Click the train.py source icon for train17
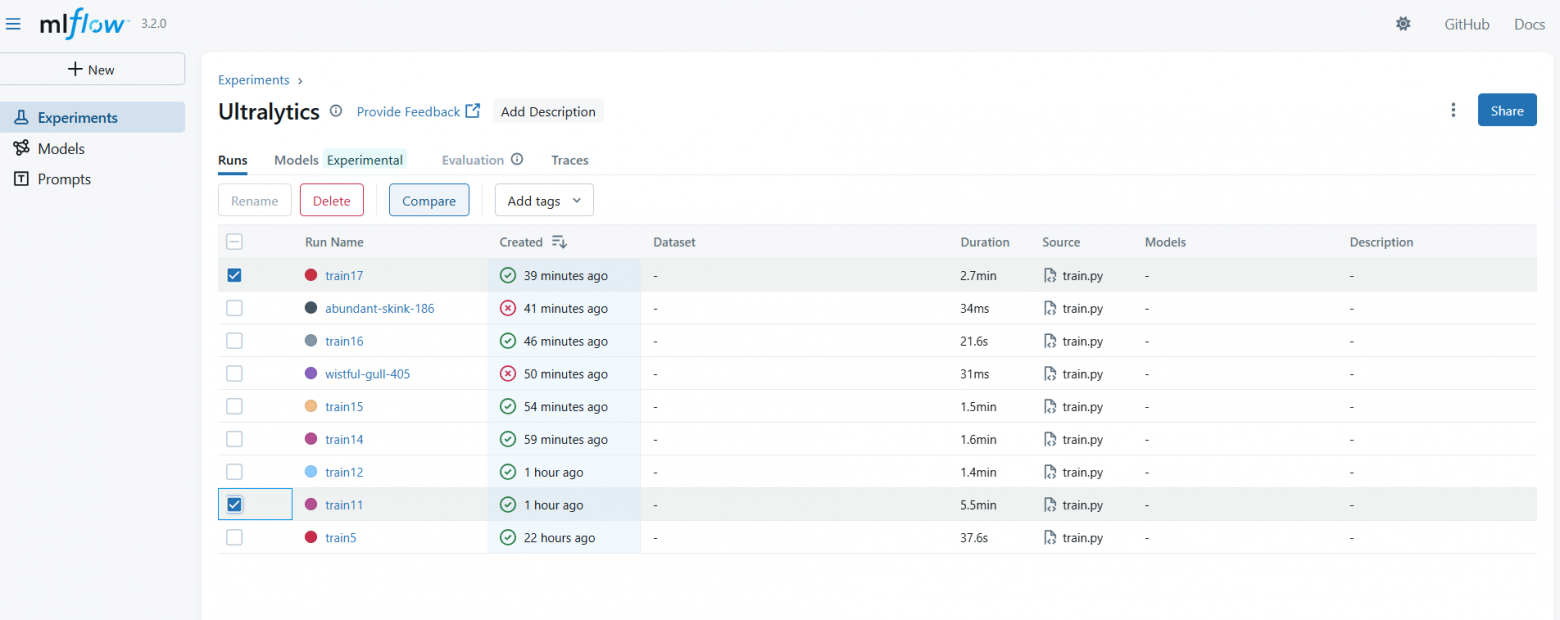The width and height of the screenshot is (1560, 620). tap(1049, 275)
